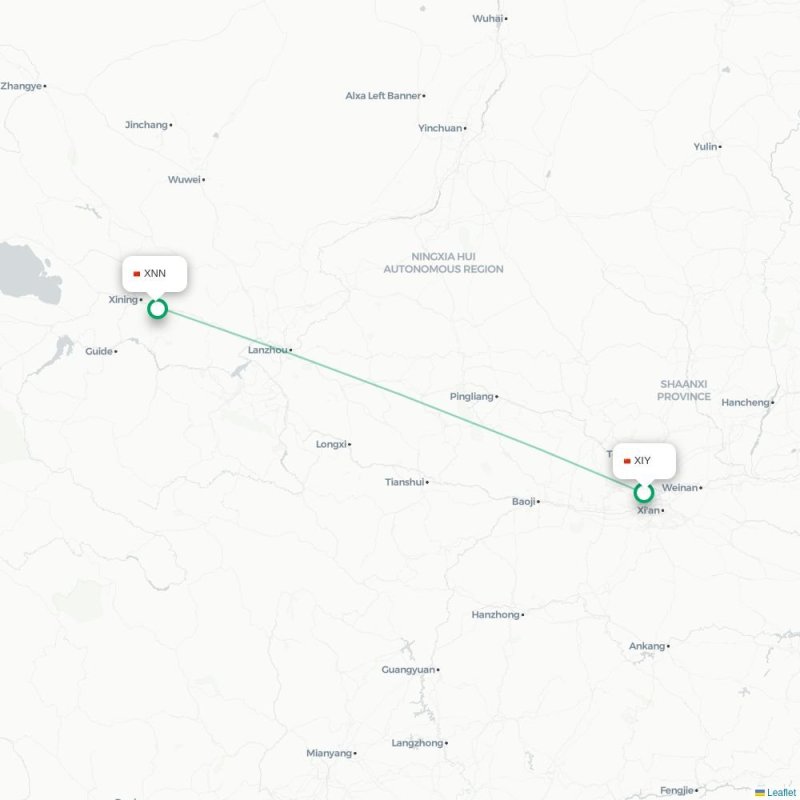This screenshot has width=800, height=800.
Task: Select the XNN airport label popup
Action: pos(155,274)
